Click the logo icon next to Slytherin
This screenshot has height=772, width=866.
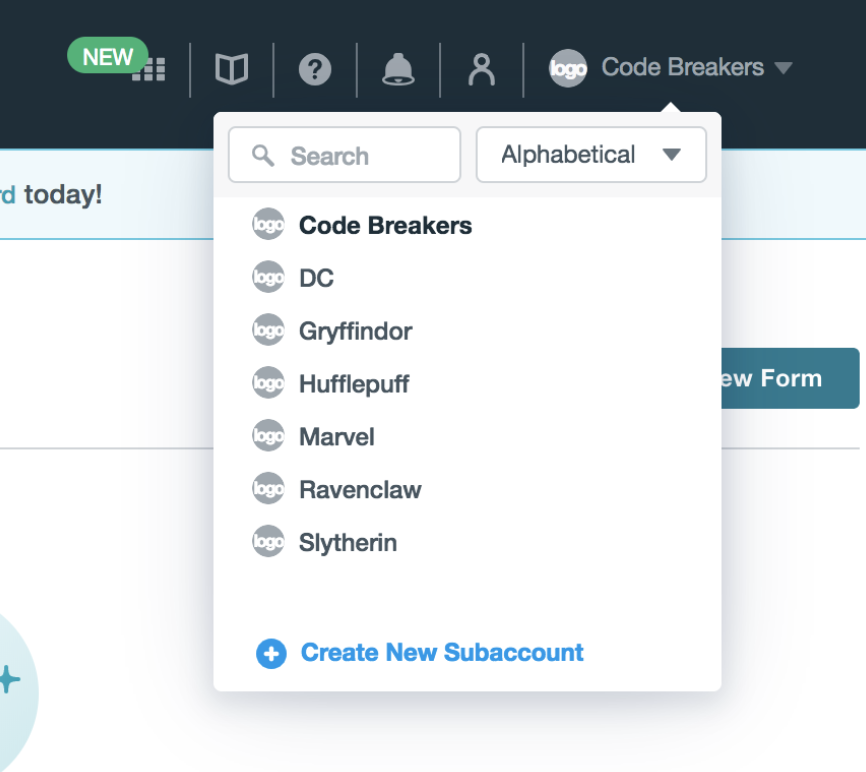pyautogui.click(x=268, y=542)
